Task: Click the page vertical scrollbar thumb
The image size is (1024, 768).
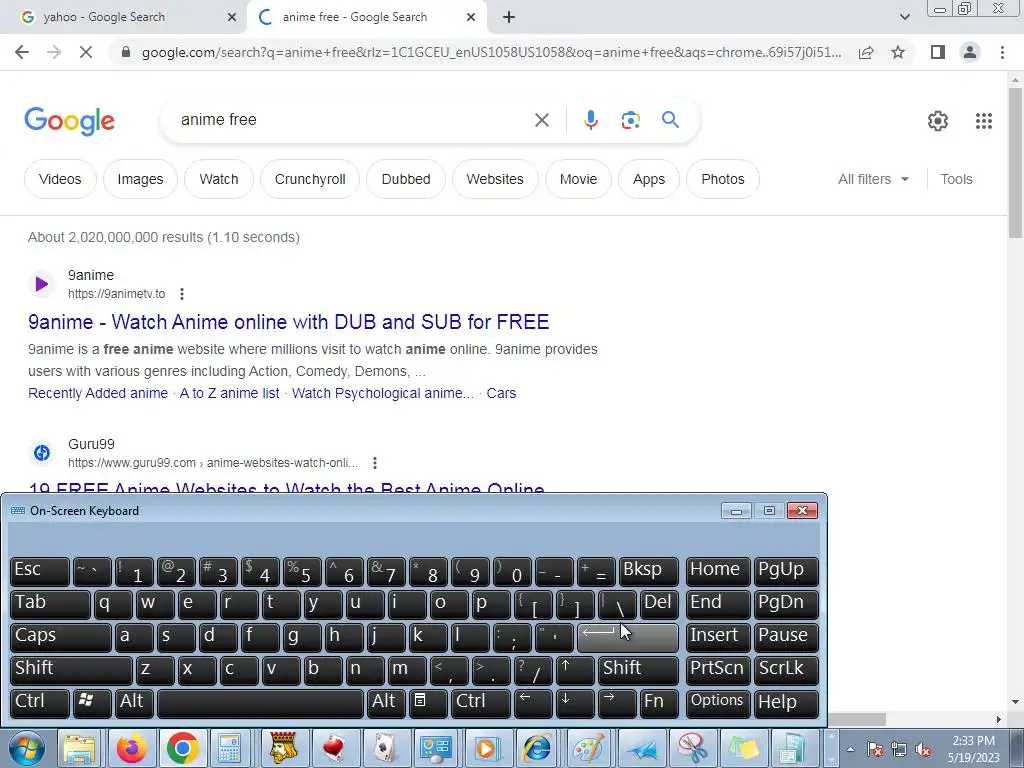Action: [x=1015, y=163]
